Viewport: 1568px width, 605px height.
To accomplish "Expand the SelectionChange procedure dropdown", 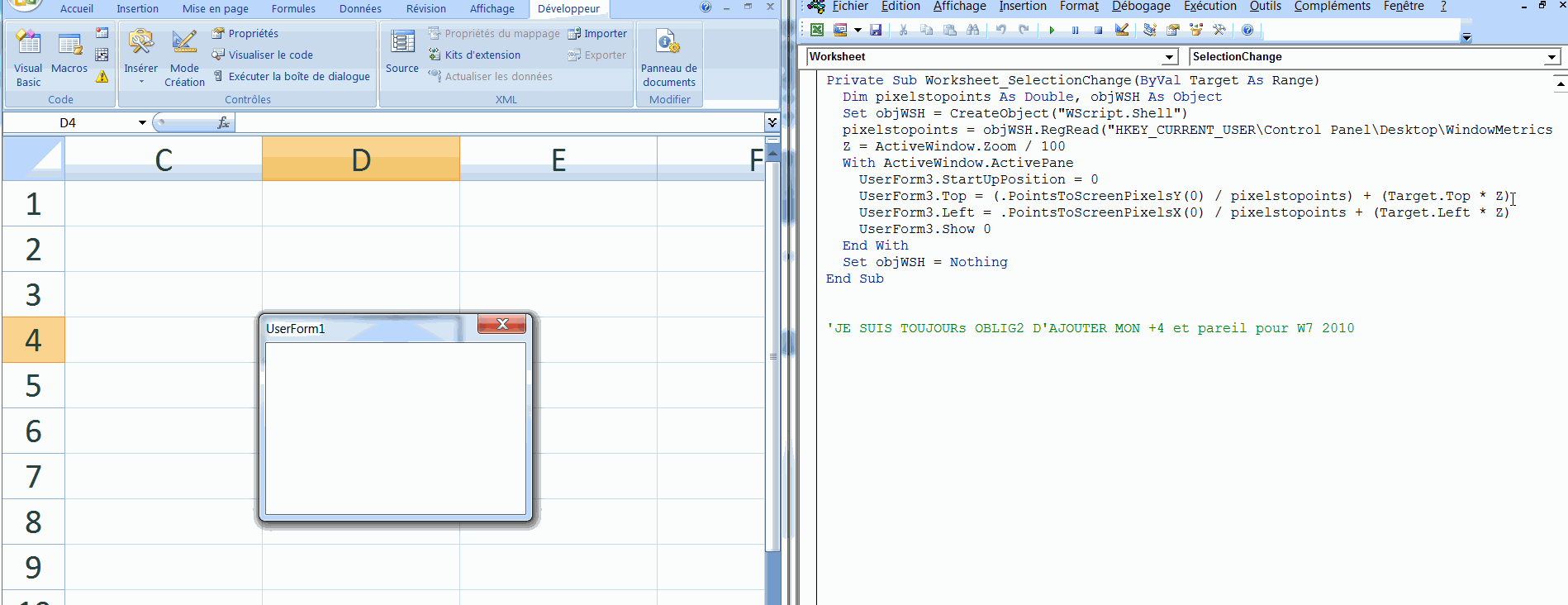I will pyautogui.click(x=1551, y=57).
